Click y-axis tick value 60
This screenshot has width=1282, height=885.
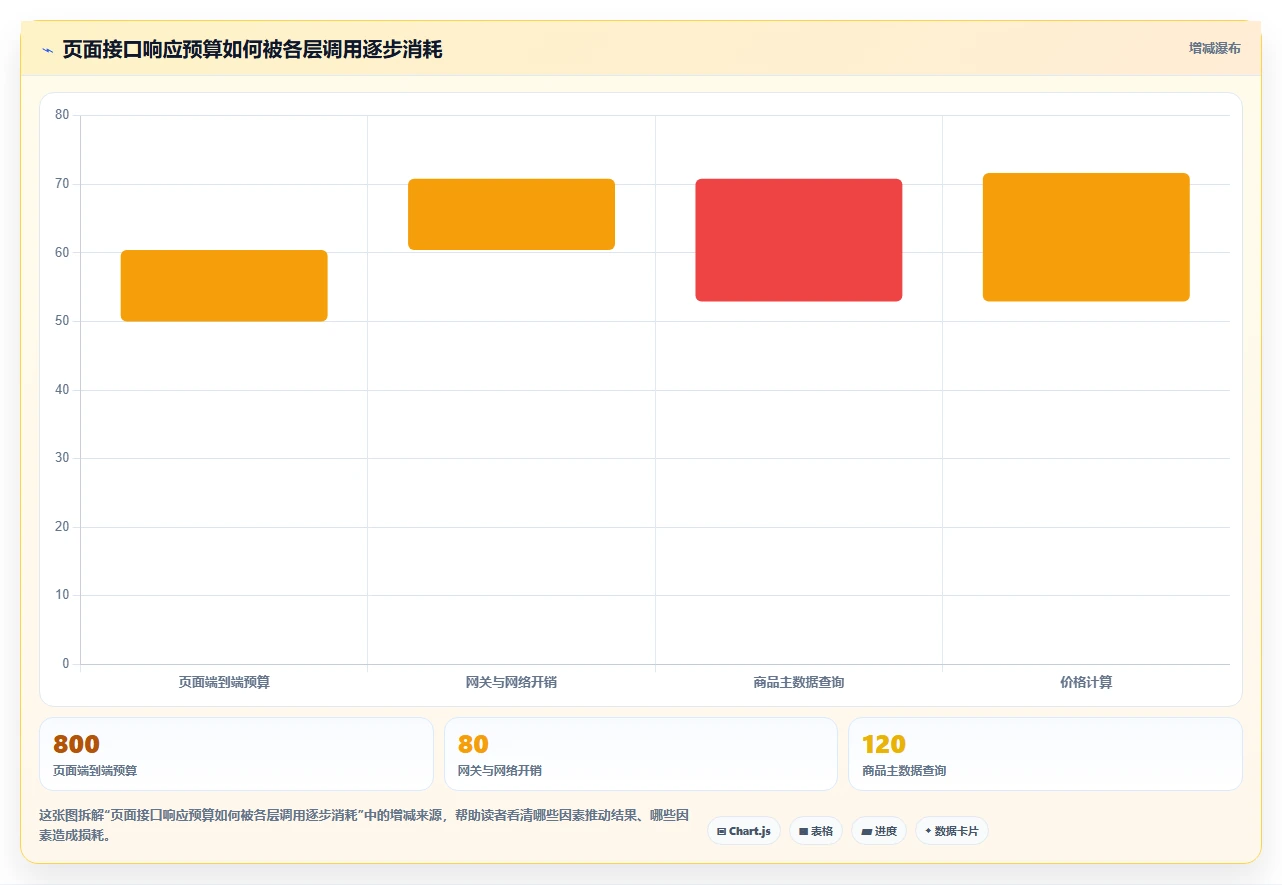pos(62,252)
